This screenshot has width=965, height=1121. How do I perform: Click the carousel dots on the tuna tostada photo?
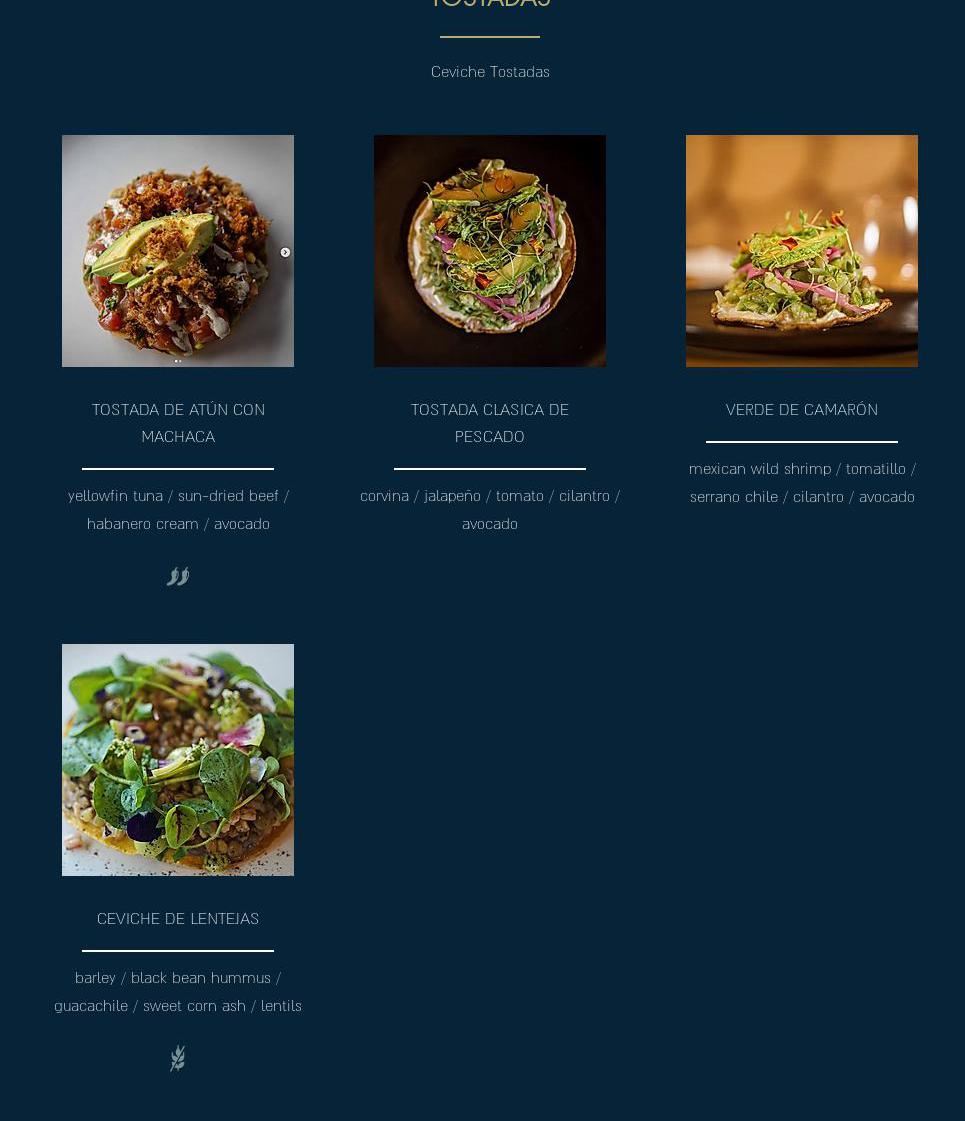[x=178, y=361]
